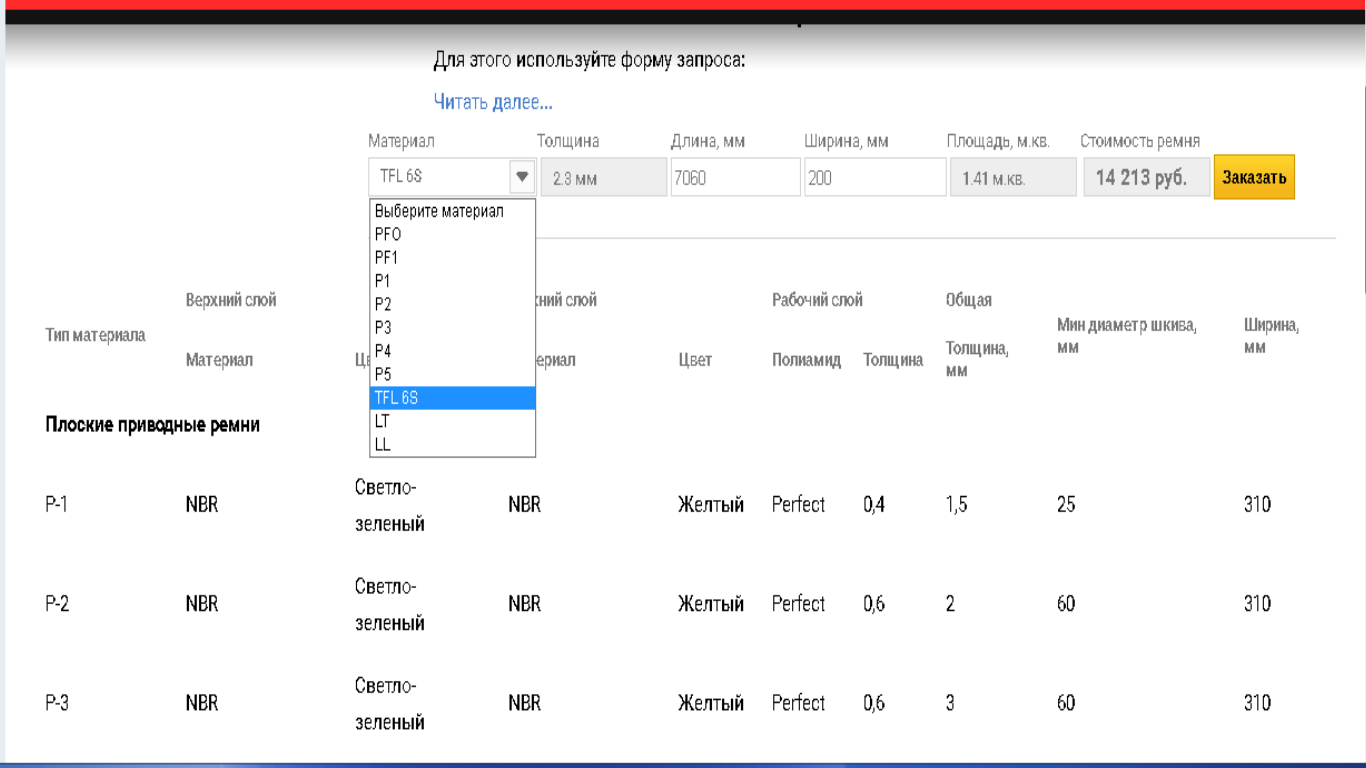Choose PFO from material list
The height and width of the screenshot is (768, 1366).
coord(452,234)
